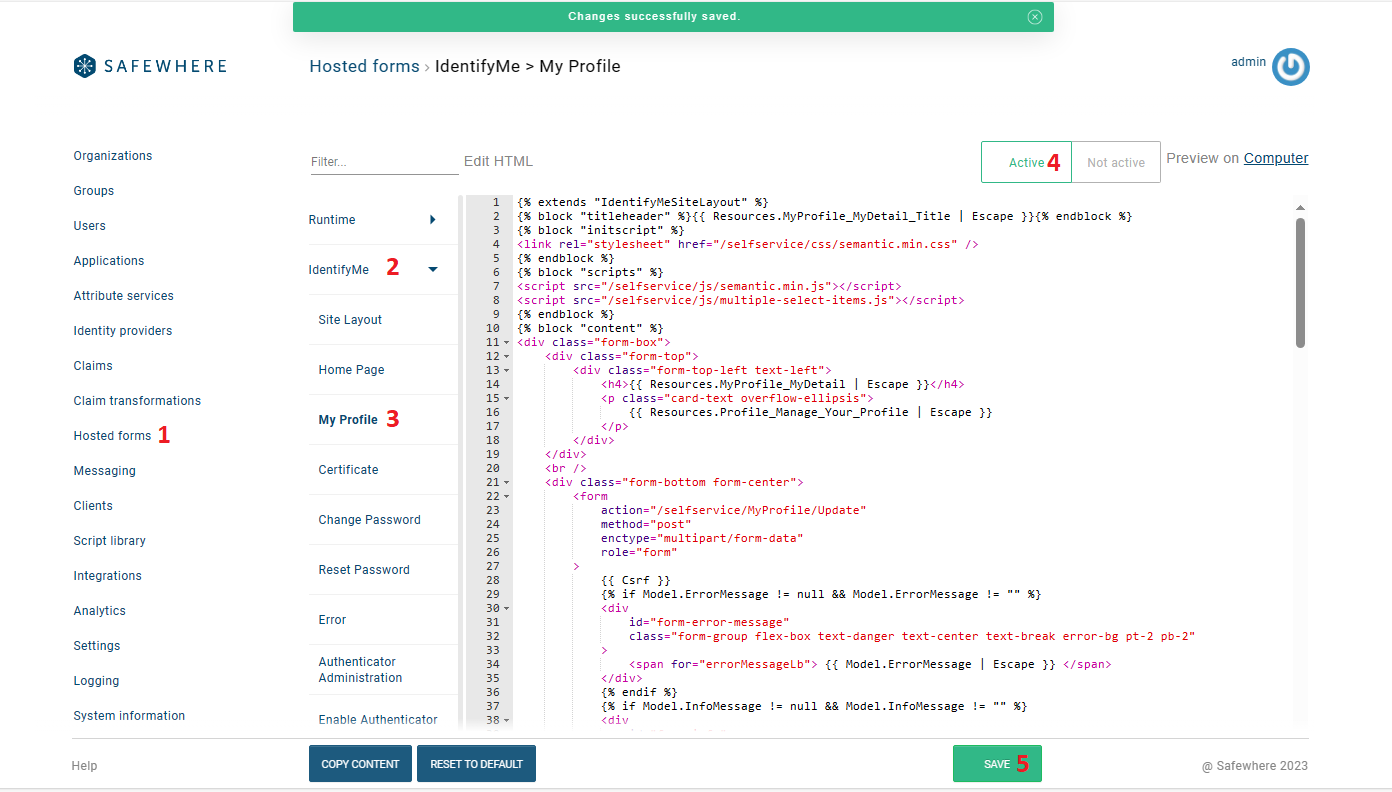
Task: Collapse the IdentifyMe section arrow
Action: tap(432, 270)
